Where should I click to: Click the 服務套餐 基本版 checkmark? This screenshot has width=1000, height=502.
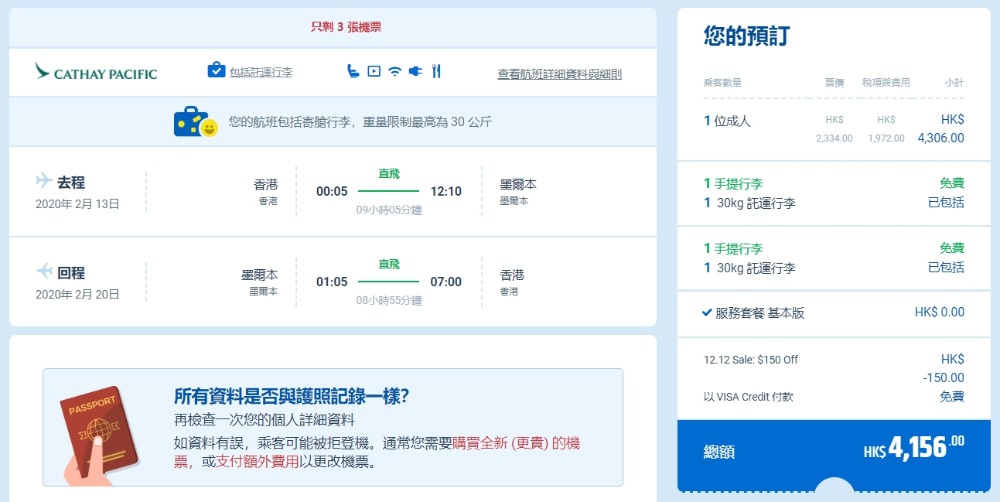(707, 313)
